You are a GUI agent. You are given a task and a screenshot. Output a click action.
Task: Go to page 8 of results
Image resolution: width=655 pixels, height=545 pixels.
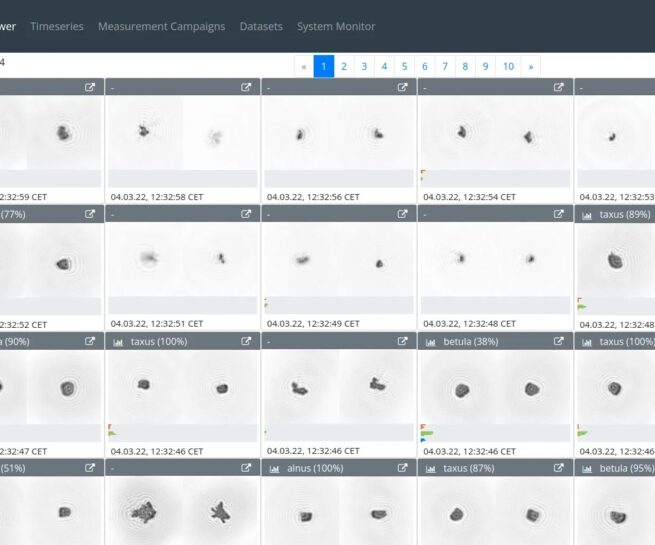pyautogui.click(x=465, y=66)
